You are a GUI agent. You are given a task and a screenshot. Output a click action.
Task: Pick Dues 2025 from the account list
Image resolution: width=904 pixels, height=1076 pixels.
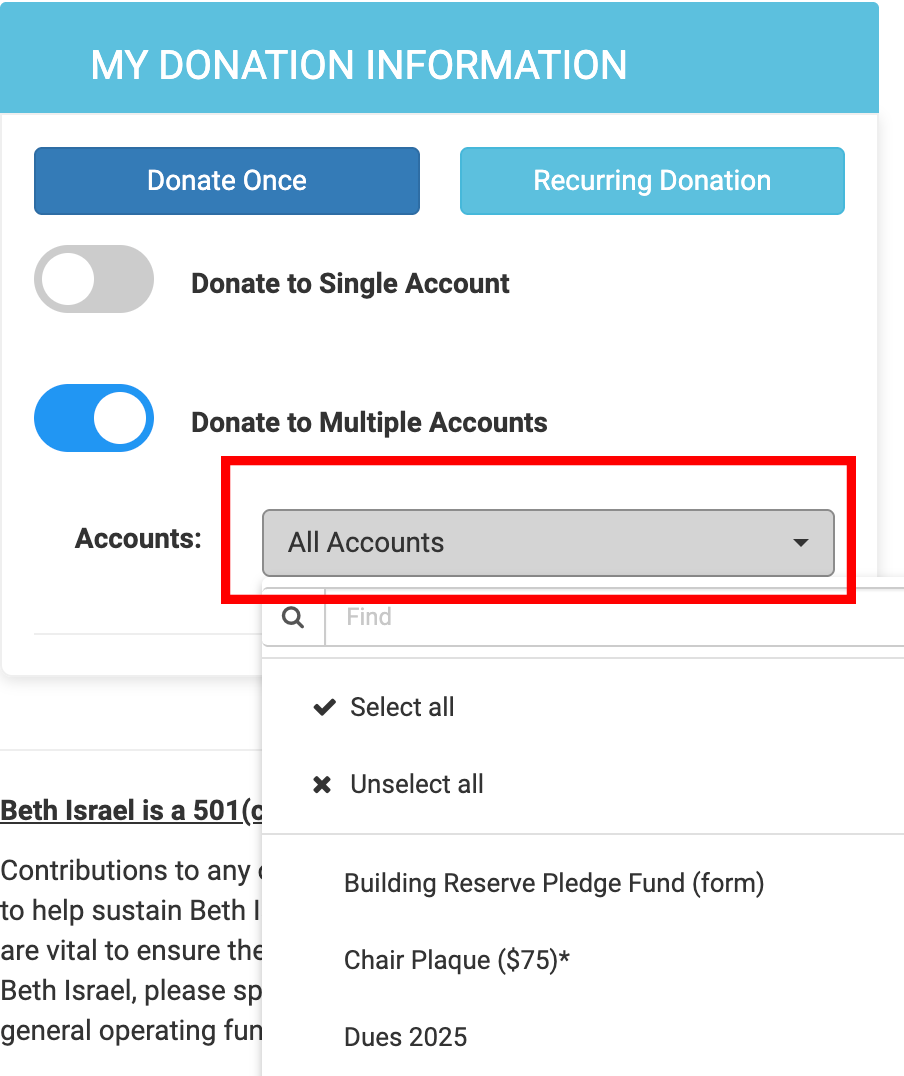pyautogui.click(x=405, y=1037)
